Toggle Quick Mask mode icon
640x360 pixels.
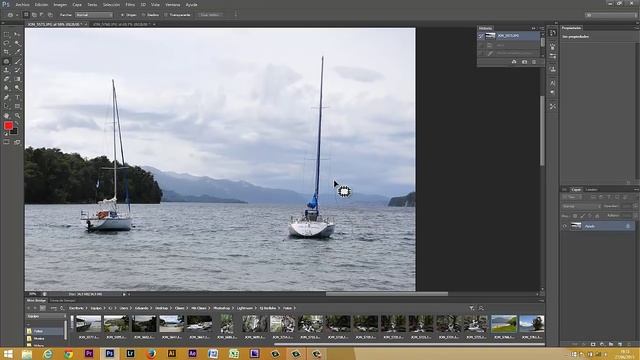coord(7,142)
